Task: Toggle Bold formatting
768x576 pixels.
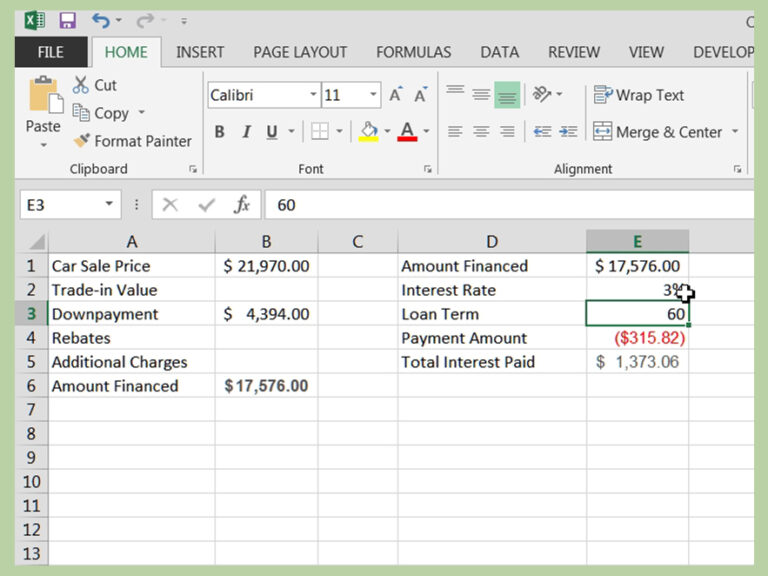Action: coord(219,132)
